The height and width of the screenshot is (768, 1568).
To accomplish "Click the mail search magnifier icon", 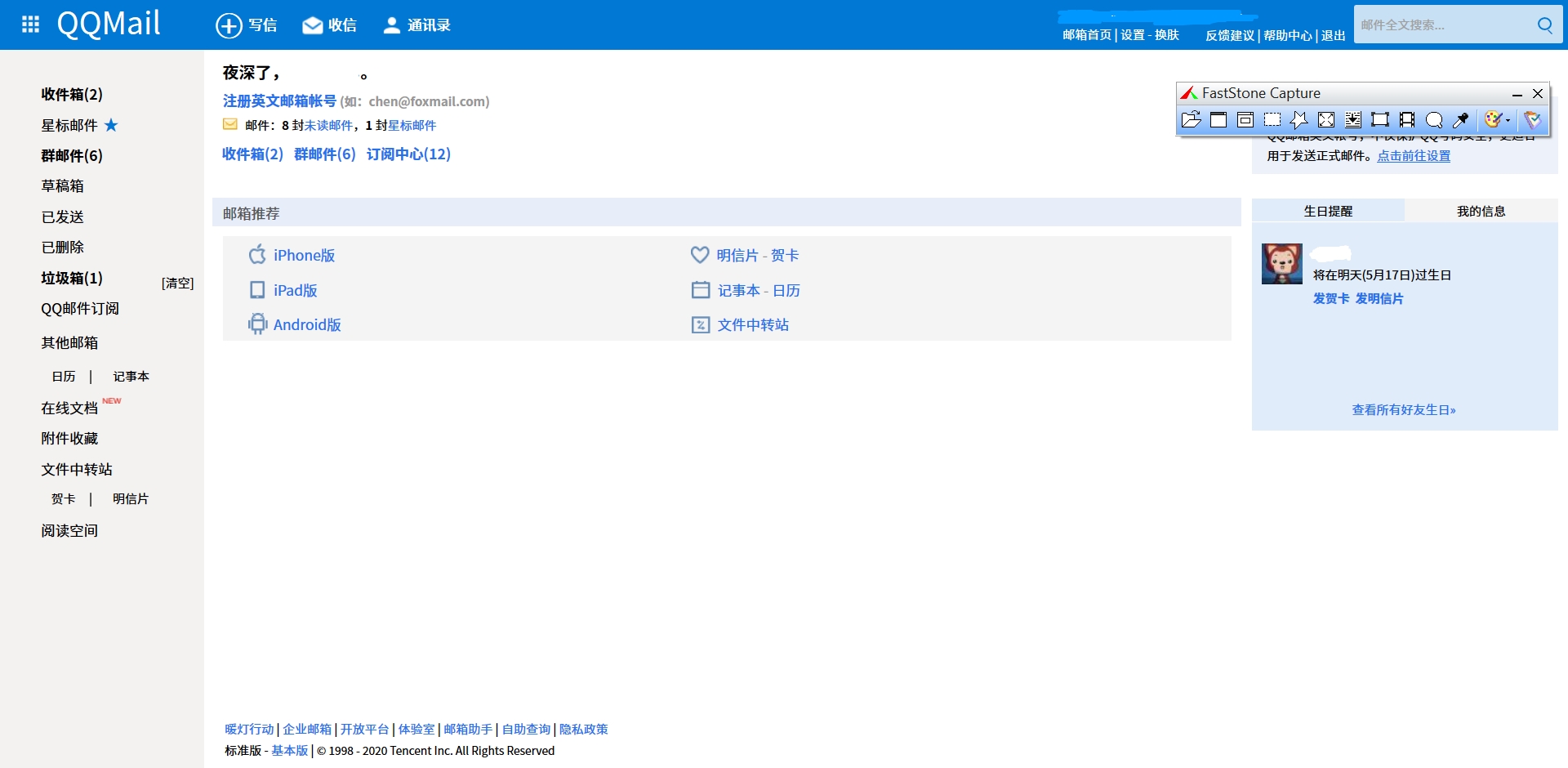I will (1544, 25).
